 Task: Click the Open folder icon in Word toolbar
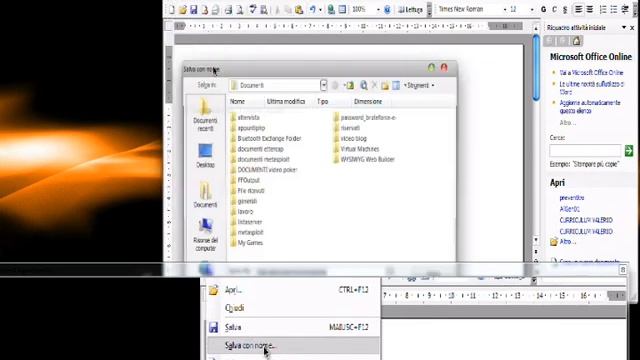click(182, 9)
